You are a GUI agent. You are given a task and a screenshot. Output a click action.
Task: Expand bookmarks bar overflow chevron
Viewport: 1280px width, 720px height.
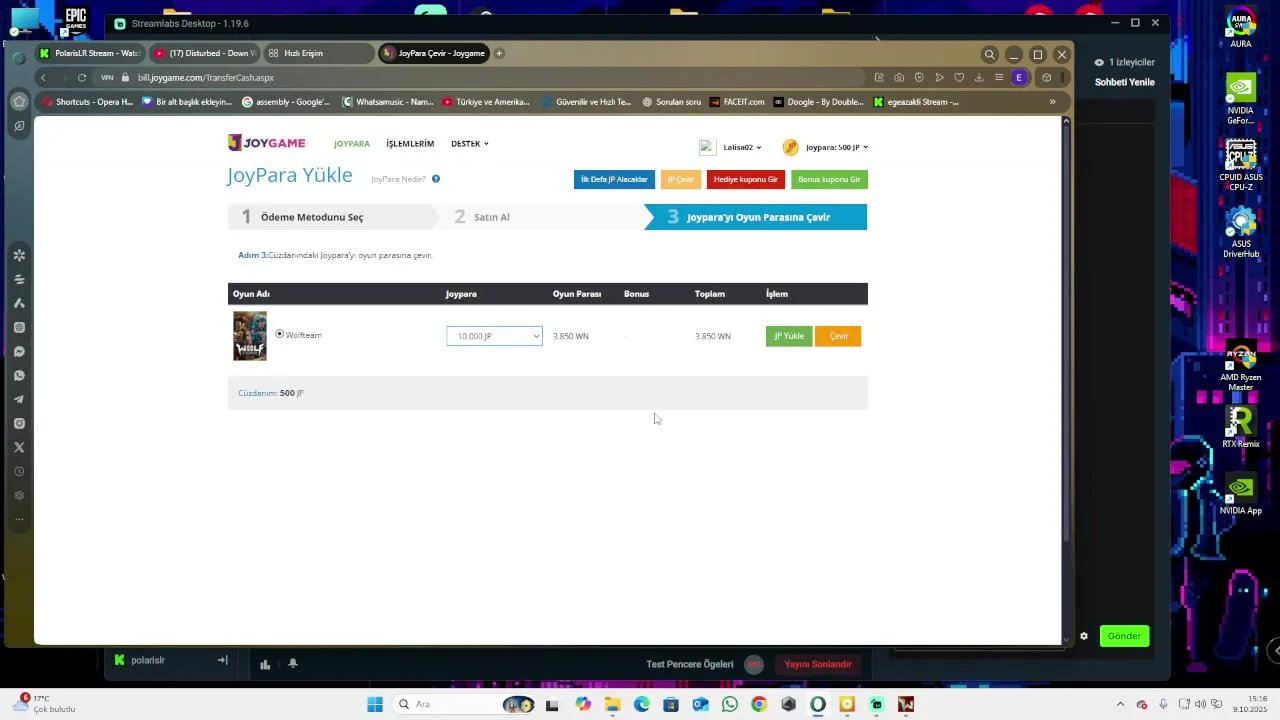click(1052, 101)
